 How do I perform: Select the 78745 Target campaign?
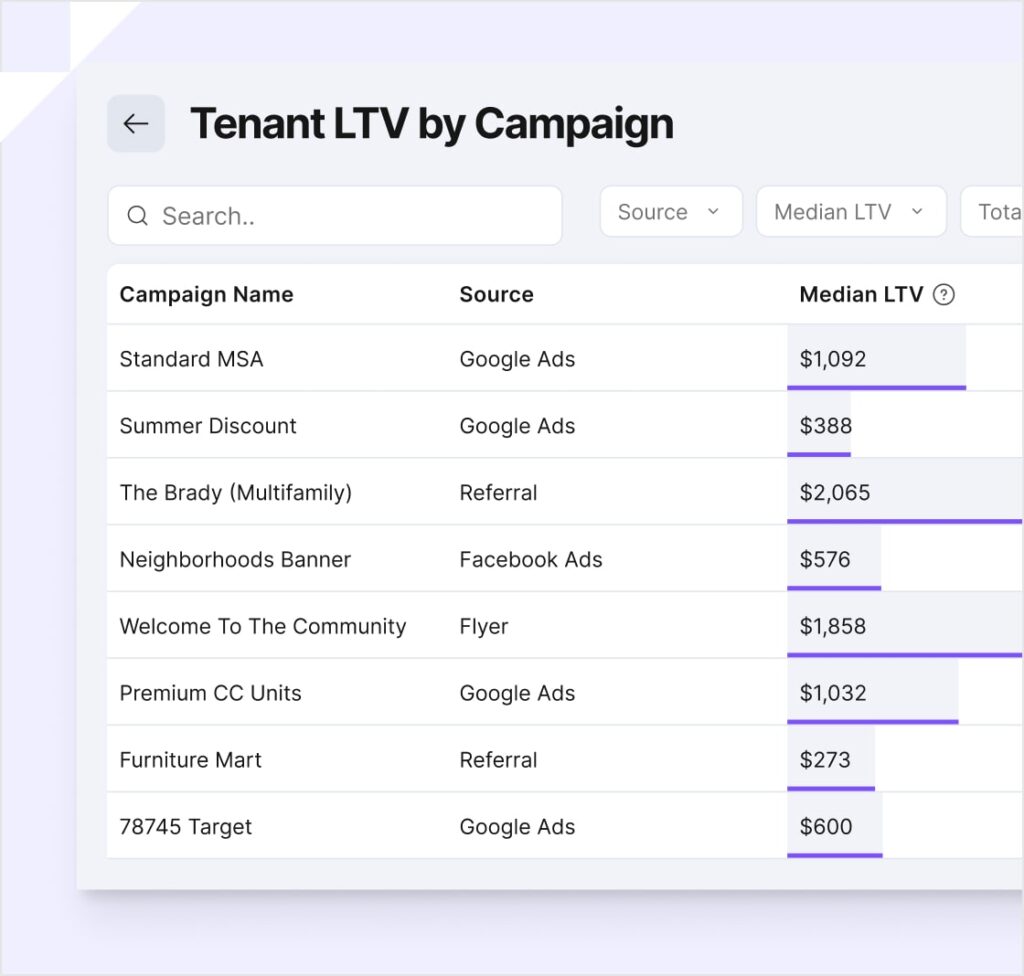coord(185,826)
